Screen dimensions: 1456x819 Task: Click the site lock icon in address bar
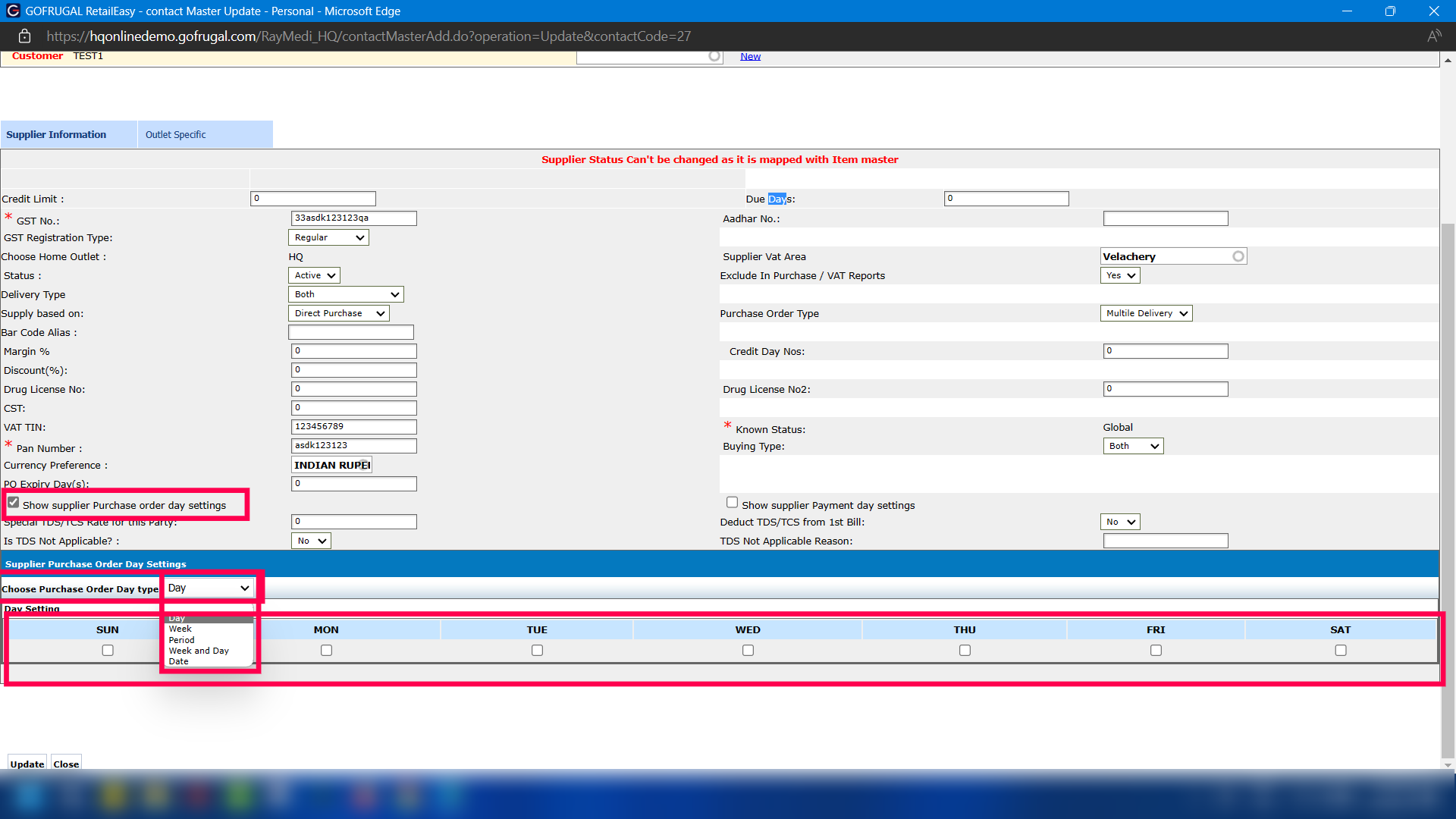click(24, 36)
